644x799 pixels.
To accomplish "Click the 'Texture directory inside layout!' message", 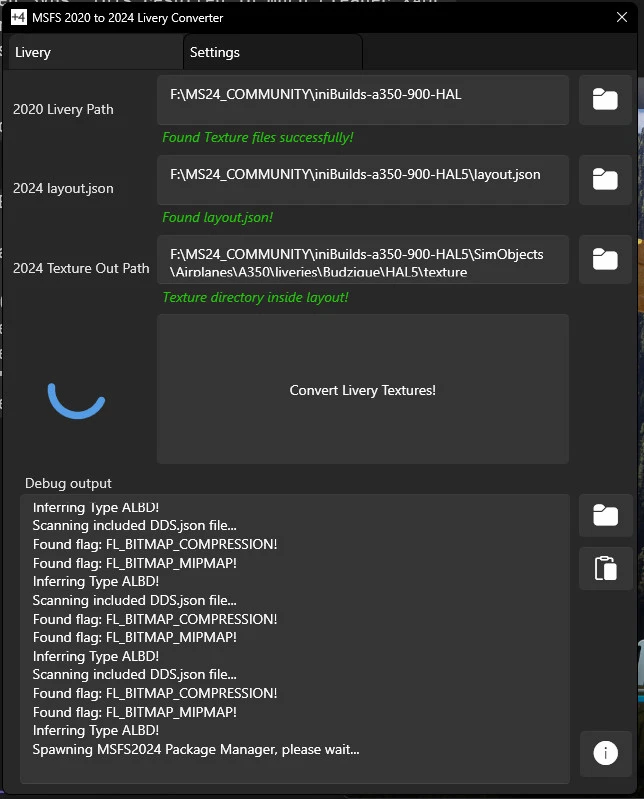I will click(255, 297).
